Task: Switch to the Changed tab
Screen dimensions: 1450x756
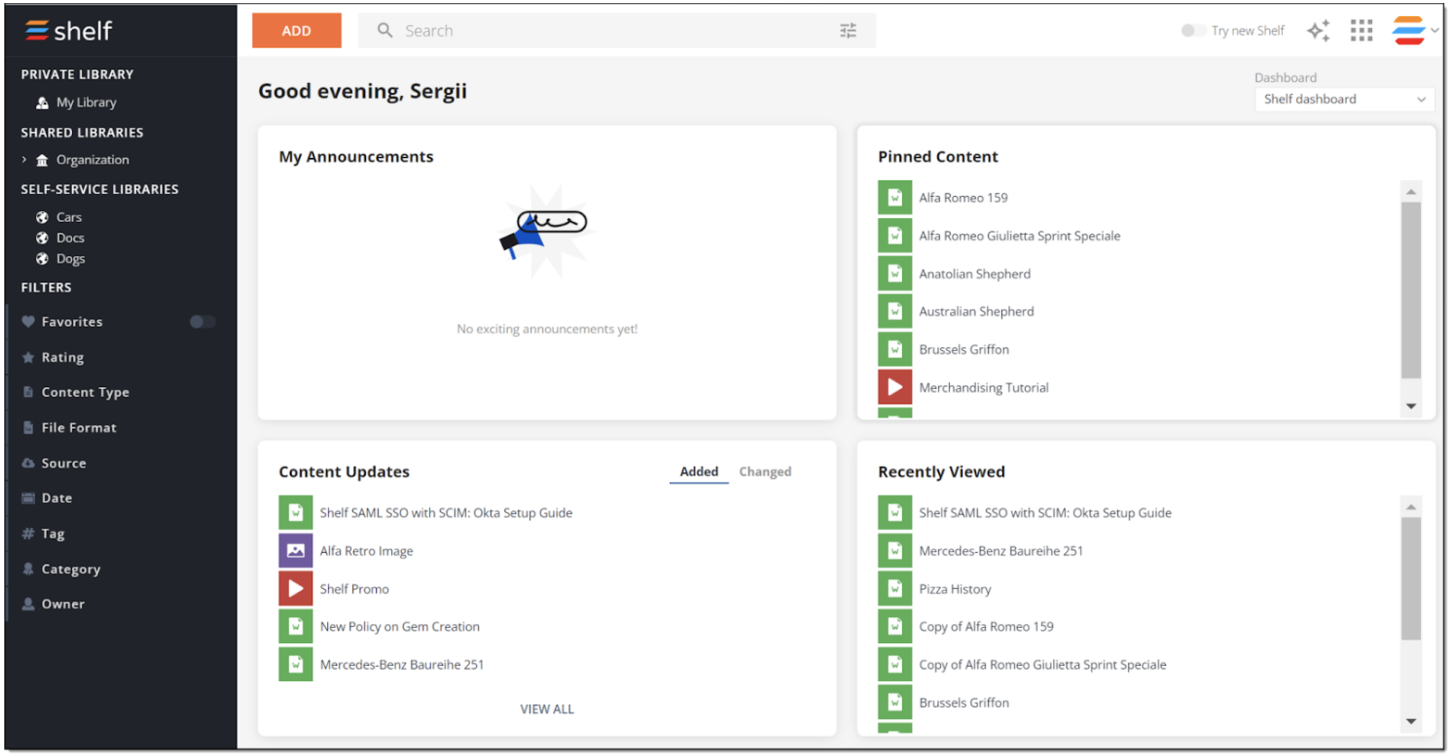Action: (x=765, y=472)
